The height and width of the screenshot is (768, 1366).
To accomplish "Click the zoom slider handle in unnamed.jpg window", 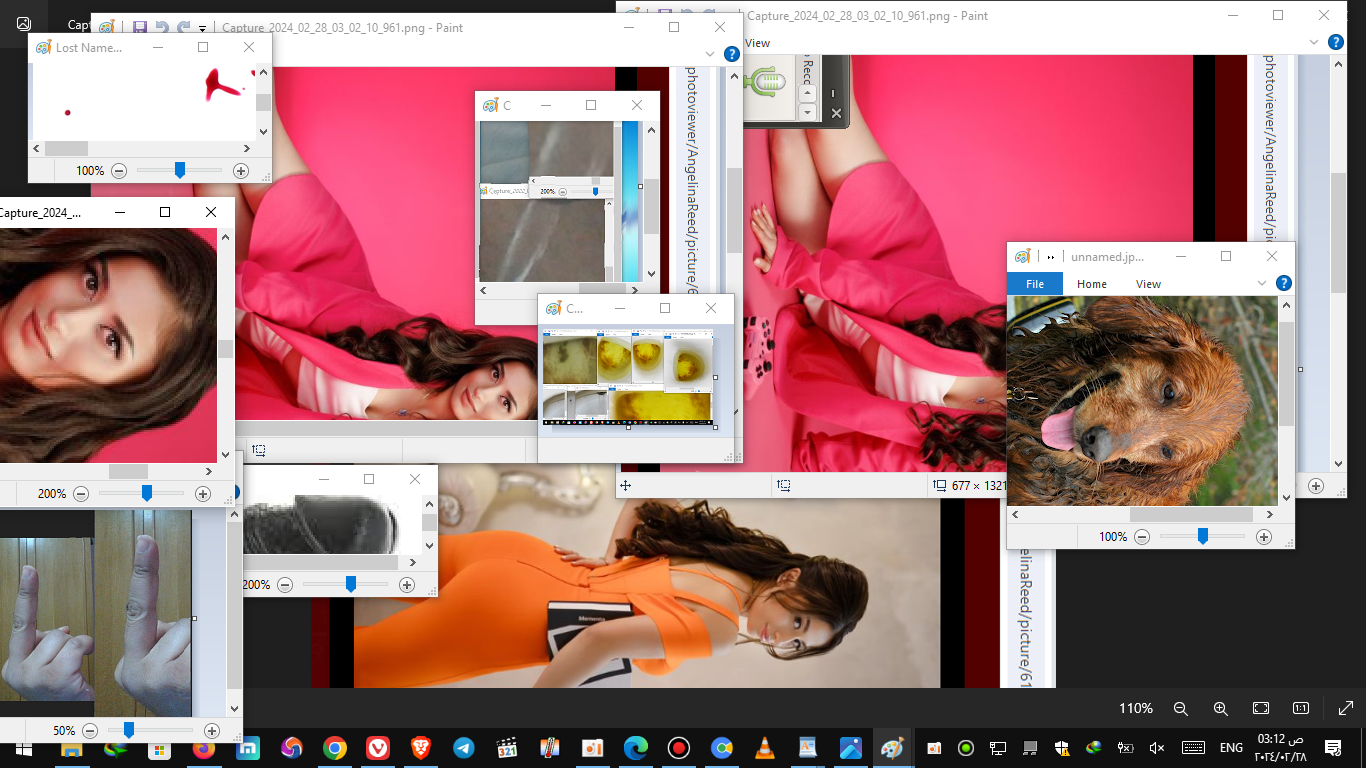I will pos(1202,537).
